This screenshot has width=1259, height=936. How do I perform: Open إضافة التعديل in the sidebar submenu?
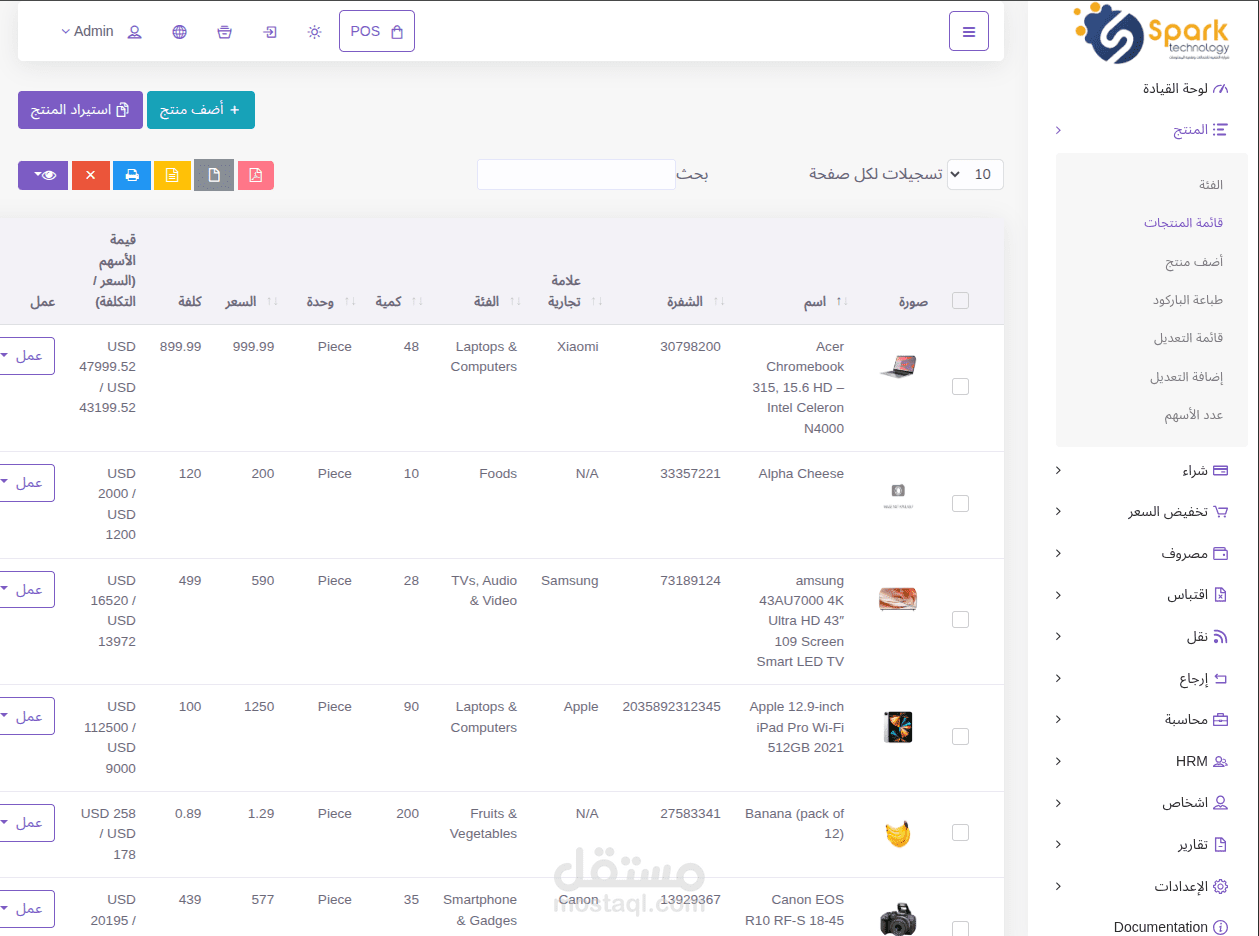point(1187,377)
